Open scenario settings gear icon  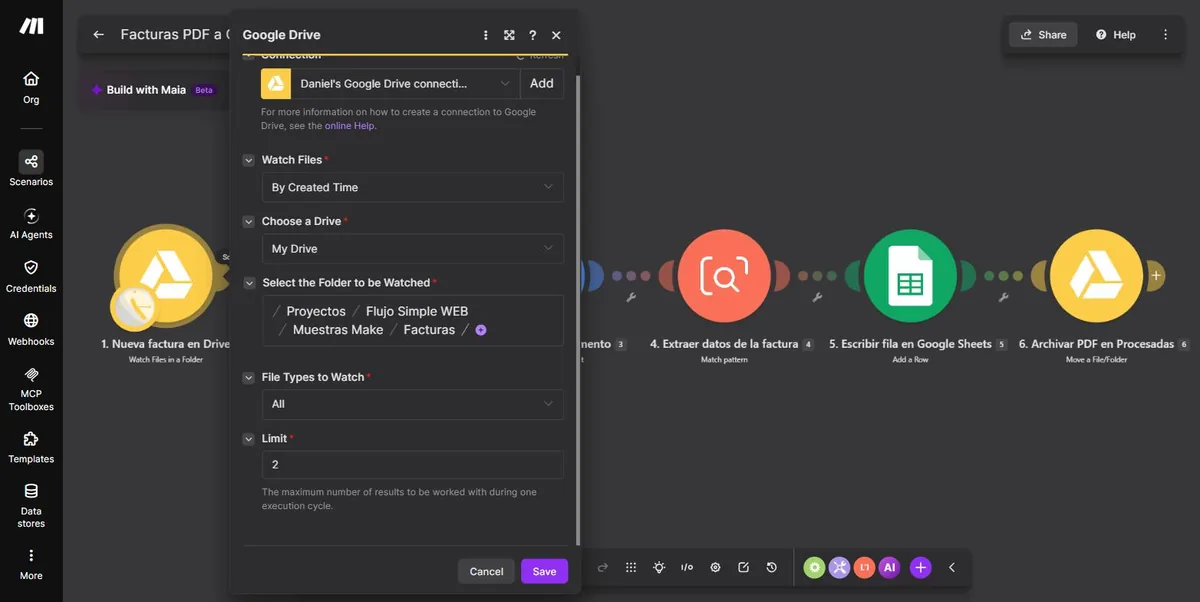point(715,567)
